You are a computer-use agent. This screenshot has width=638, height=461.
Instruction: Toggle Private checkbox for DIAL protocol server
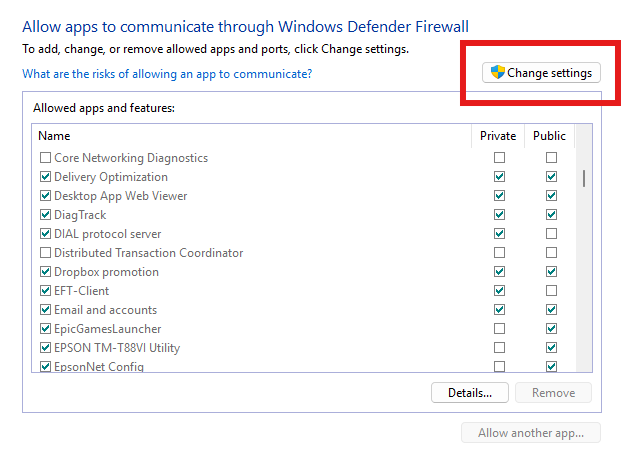(x=499, y=234)
